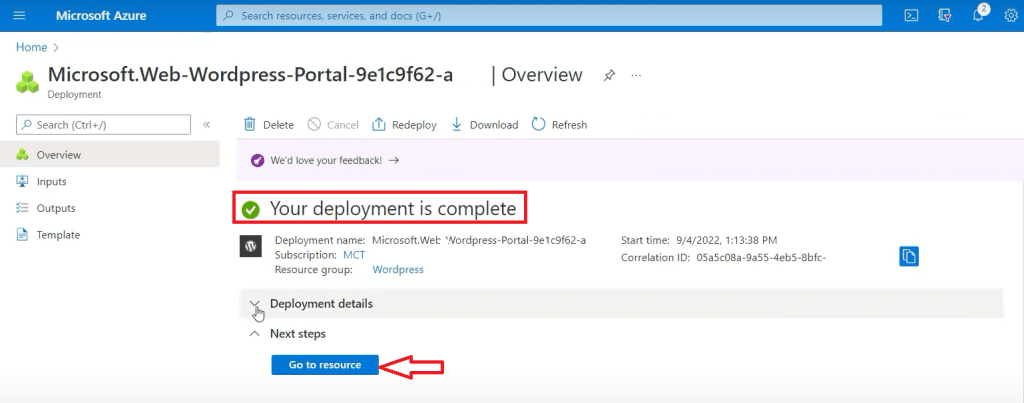Pin the deployment overview to dashboard
The height and width of the screenshot is (403, 1024).
(609, 75)
